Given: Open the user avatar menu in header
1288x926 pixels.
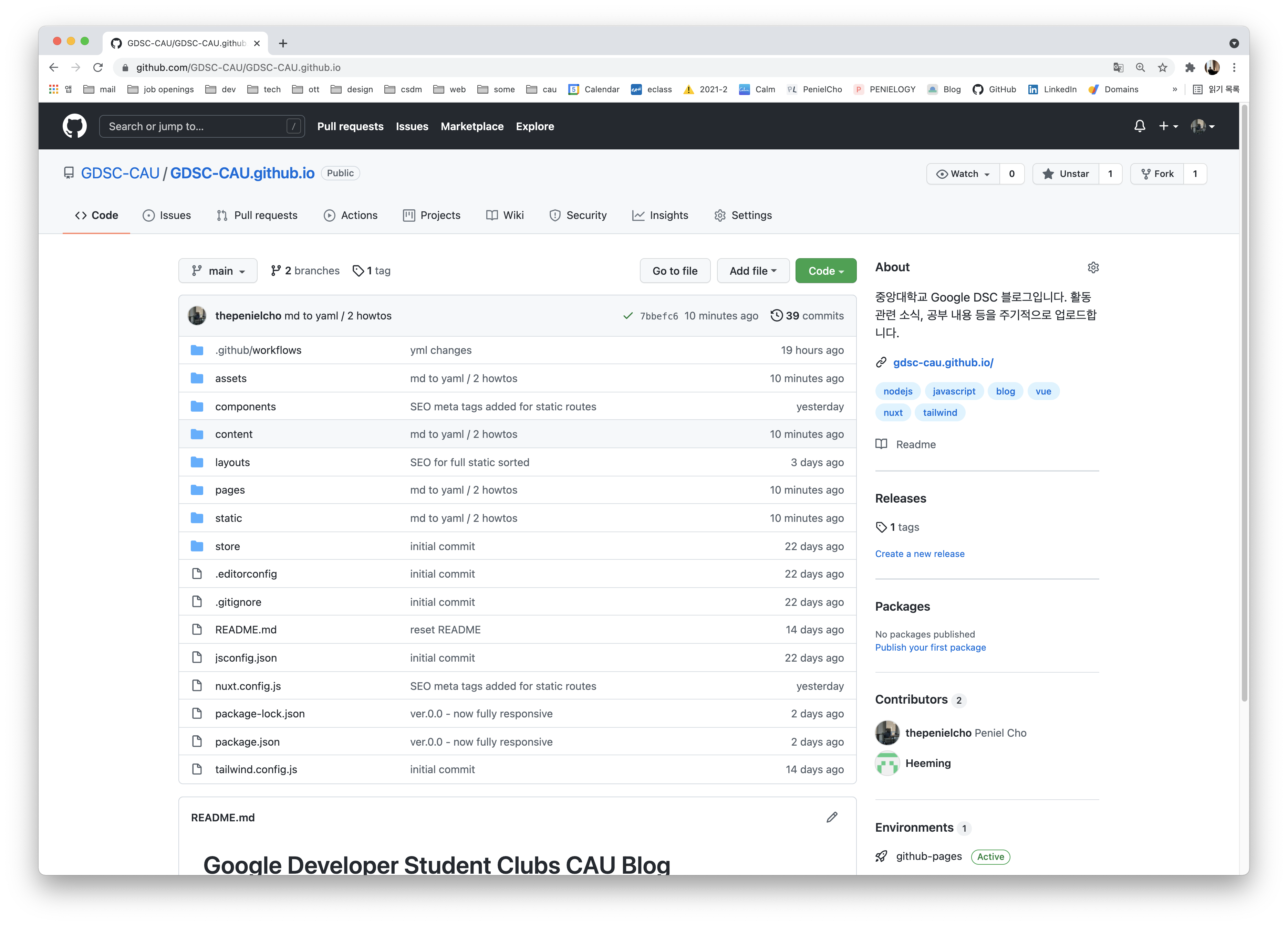Looking at the screenshot, I should (1202, 126).
